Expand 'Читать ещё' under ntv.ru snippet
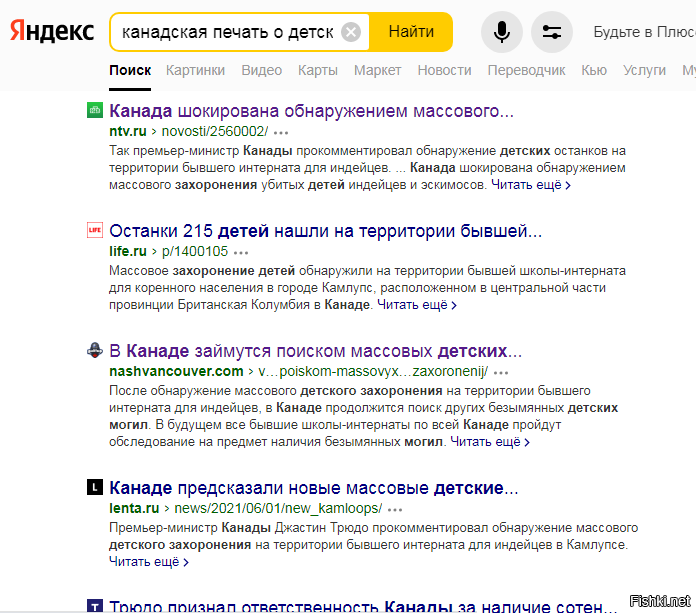This screenshot has width=696, height=613. tap(530, 185)
